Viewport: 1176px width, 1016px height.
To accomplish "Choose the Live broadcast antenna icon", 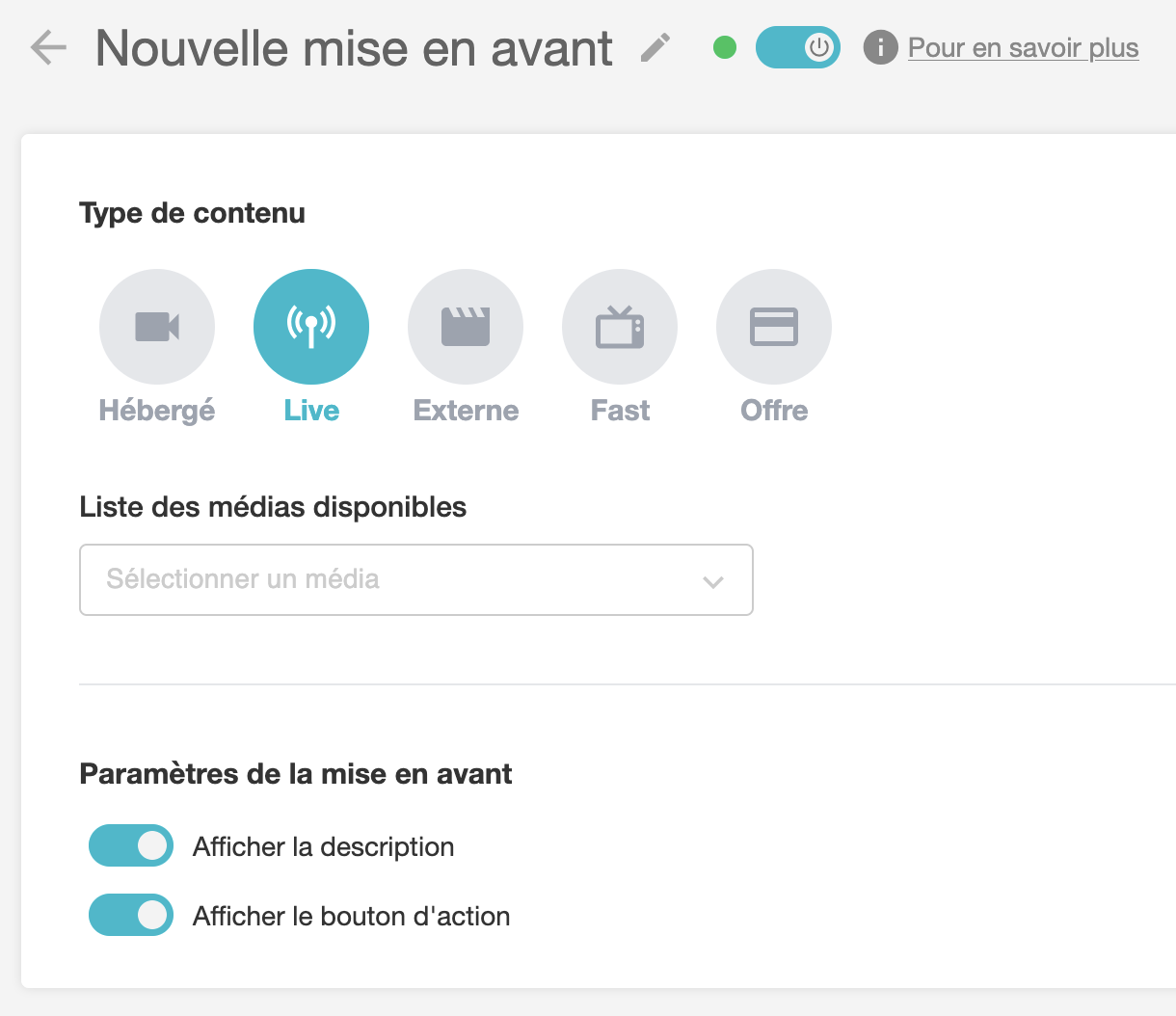I will (x=311, y=327).
